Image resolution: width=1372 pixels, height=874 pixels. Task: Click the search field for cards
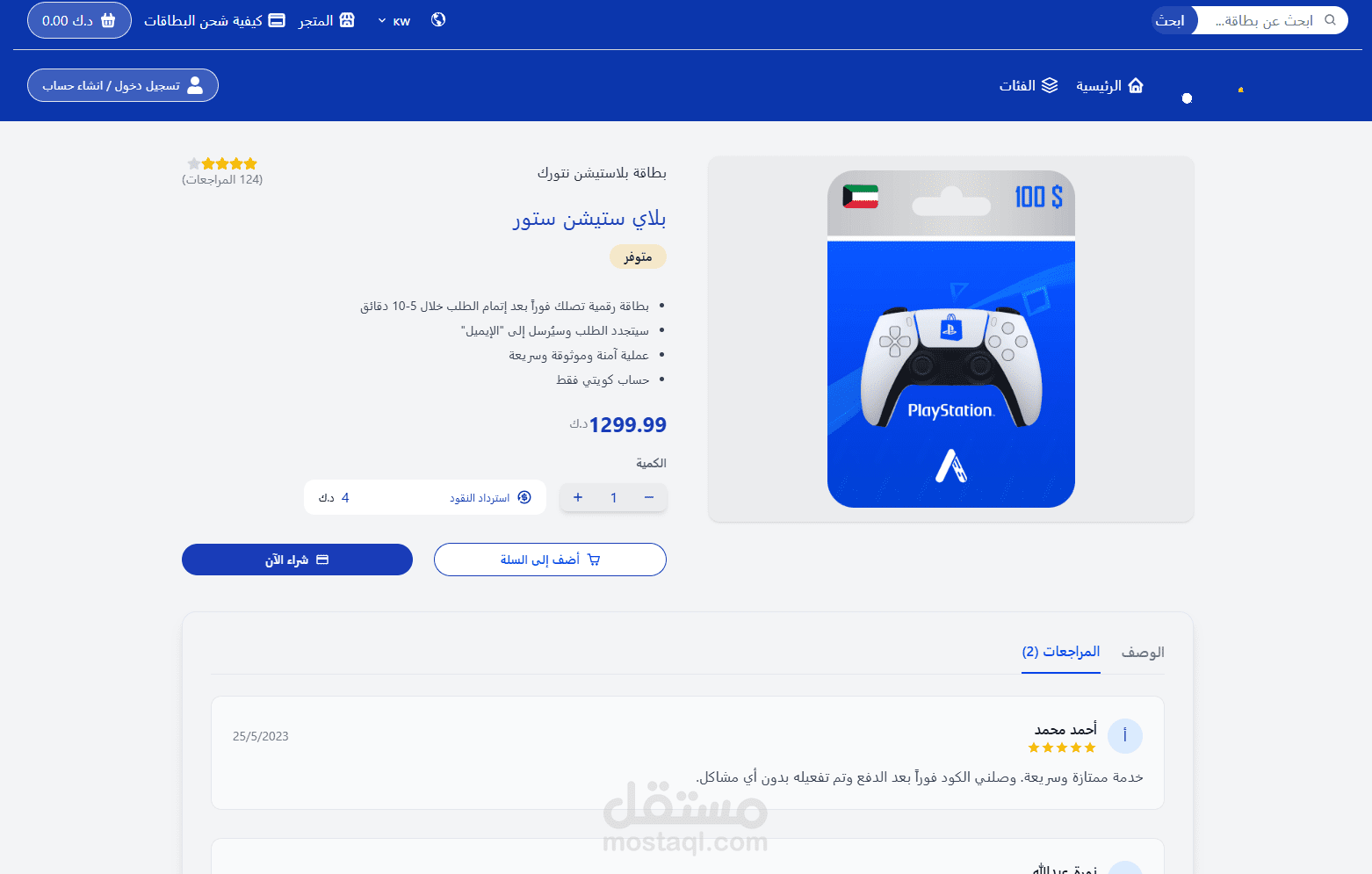tap(1272, 20)
